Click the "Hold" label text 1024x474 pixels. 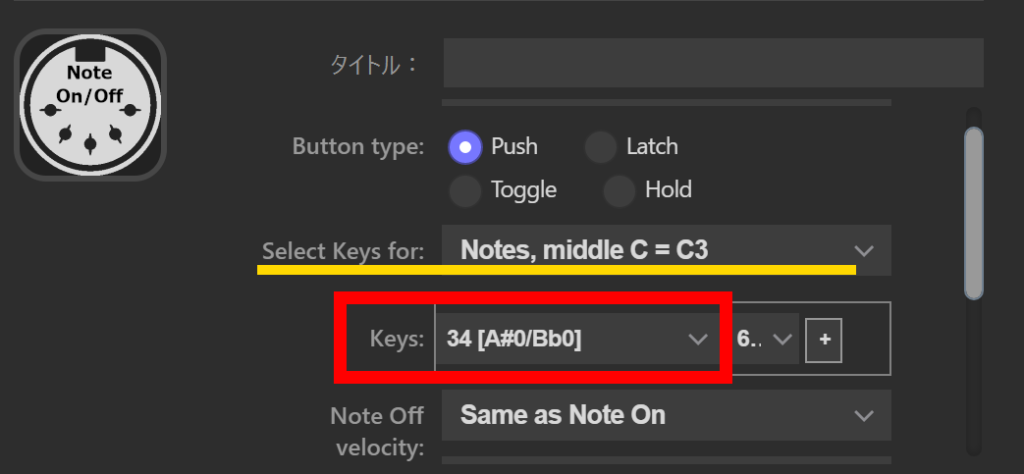pyautogui.click(x=668, y=189)
